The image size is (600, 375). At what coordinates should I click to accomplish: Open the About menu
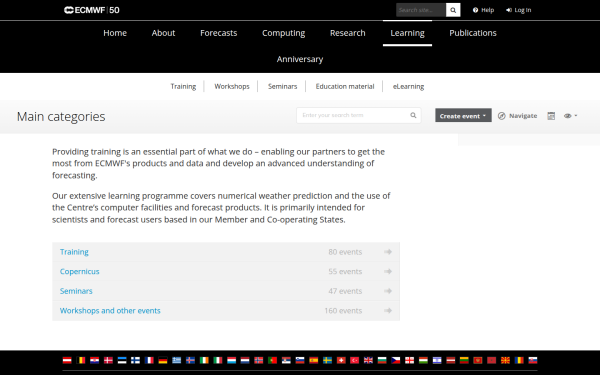point(163,33)
